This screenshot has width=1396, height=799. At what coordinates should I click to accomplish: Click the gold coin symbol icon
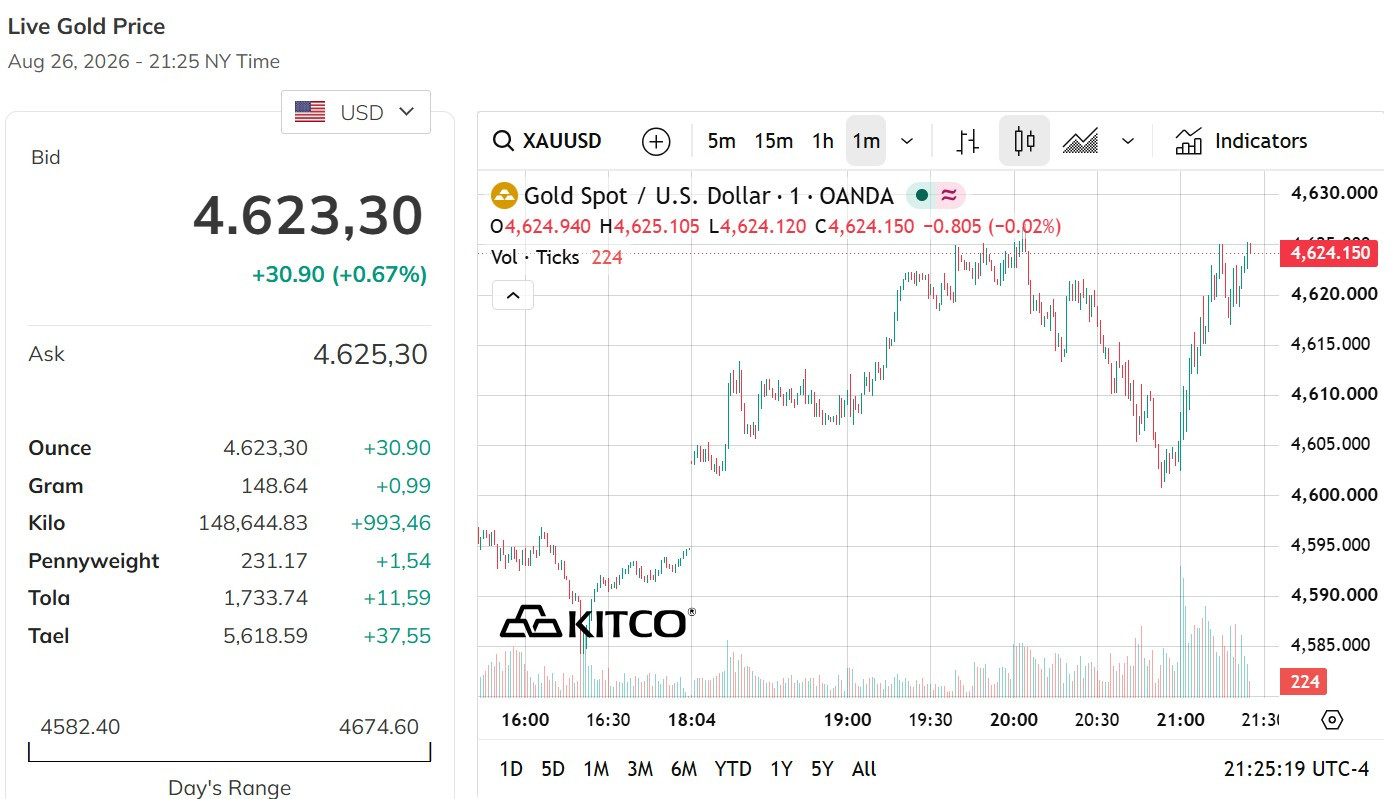tap(504, 196)
